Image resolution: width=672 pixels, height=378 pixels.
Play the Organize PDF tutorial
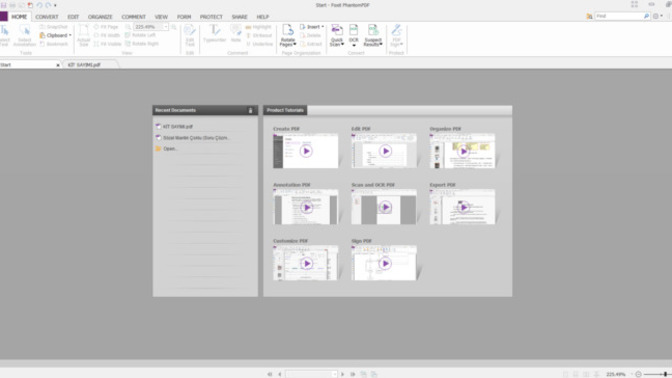pyautogui.click(x=463, y=151)
